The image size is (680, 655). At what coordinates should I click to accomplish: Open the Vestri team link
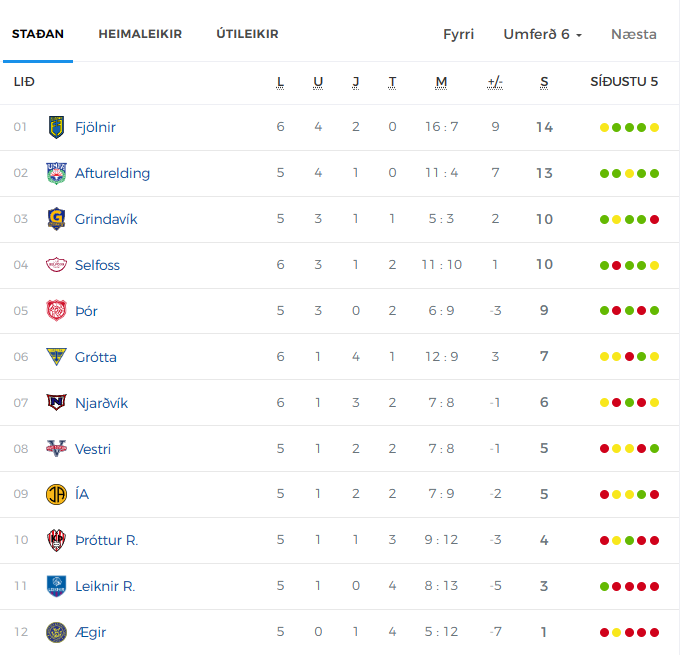coord(93,449)
